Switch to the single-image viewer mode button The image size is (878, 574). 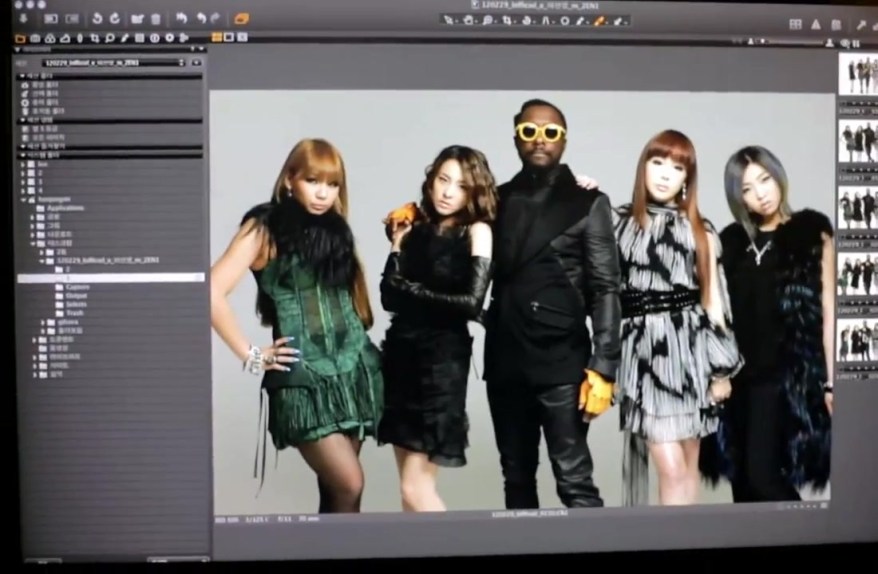229,37
